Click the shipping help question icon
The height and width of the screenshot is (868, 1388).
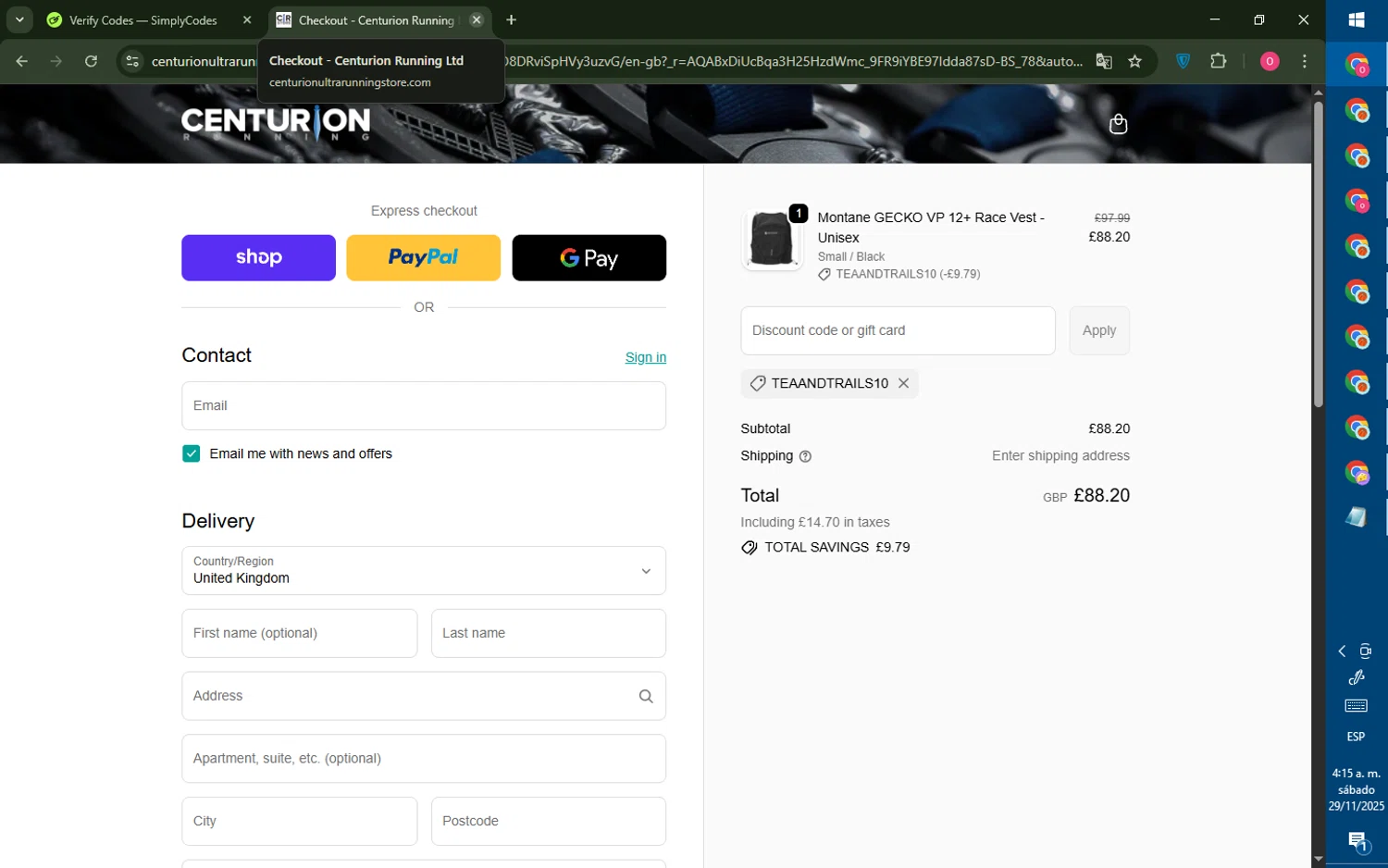click(x=805, y=456)
